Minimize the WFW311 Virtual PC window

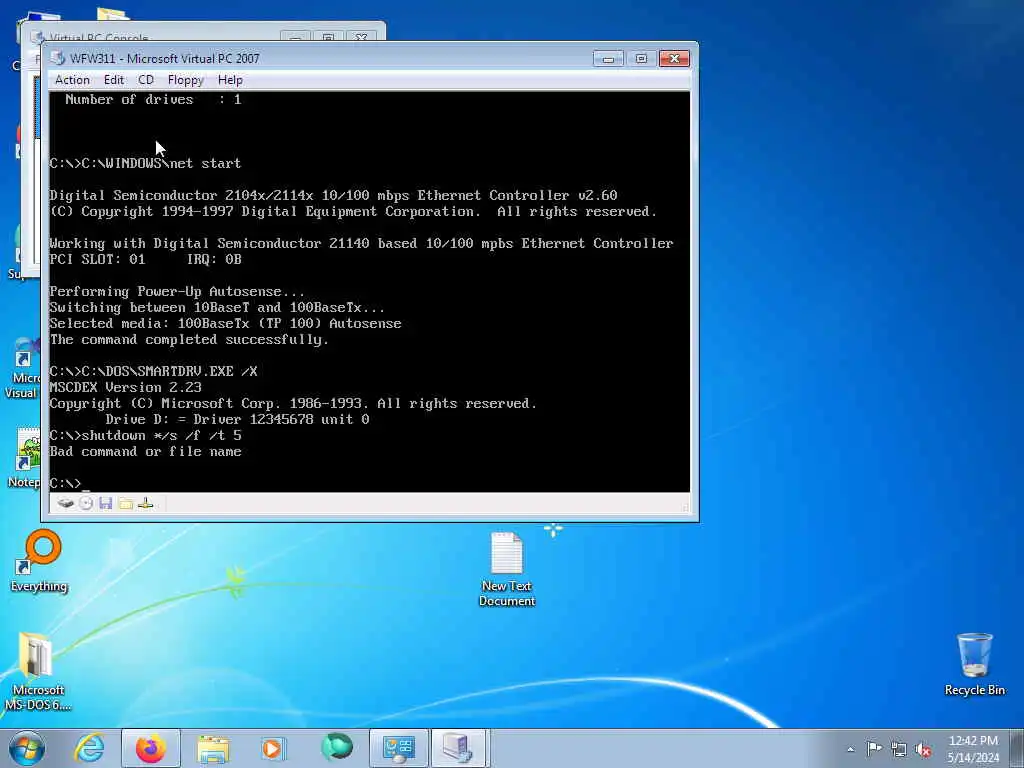coord(608,59)
